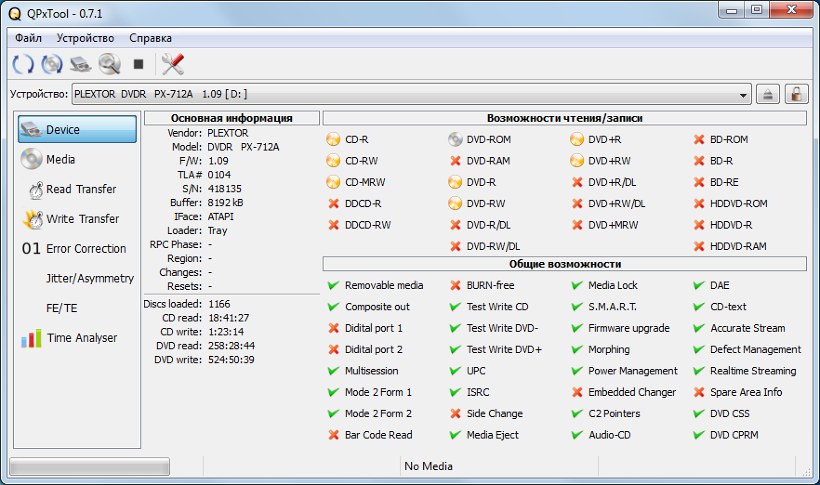Click the rescan devices refresh icon

pyautogui.click(x=22, y=64)
